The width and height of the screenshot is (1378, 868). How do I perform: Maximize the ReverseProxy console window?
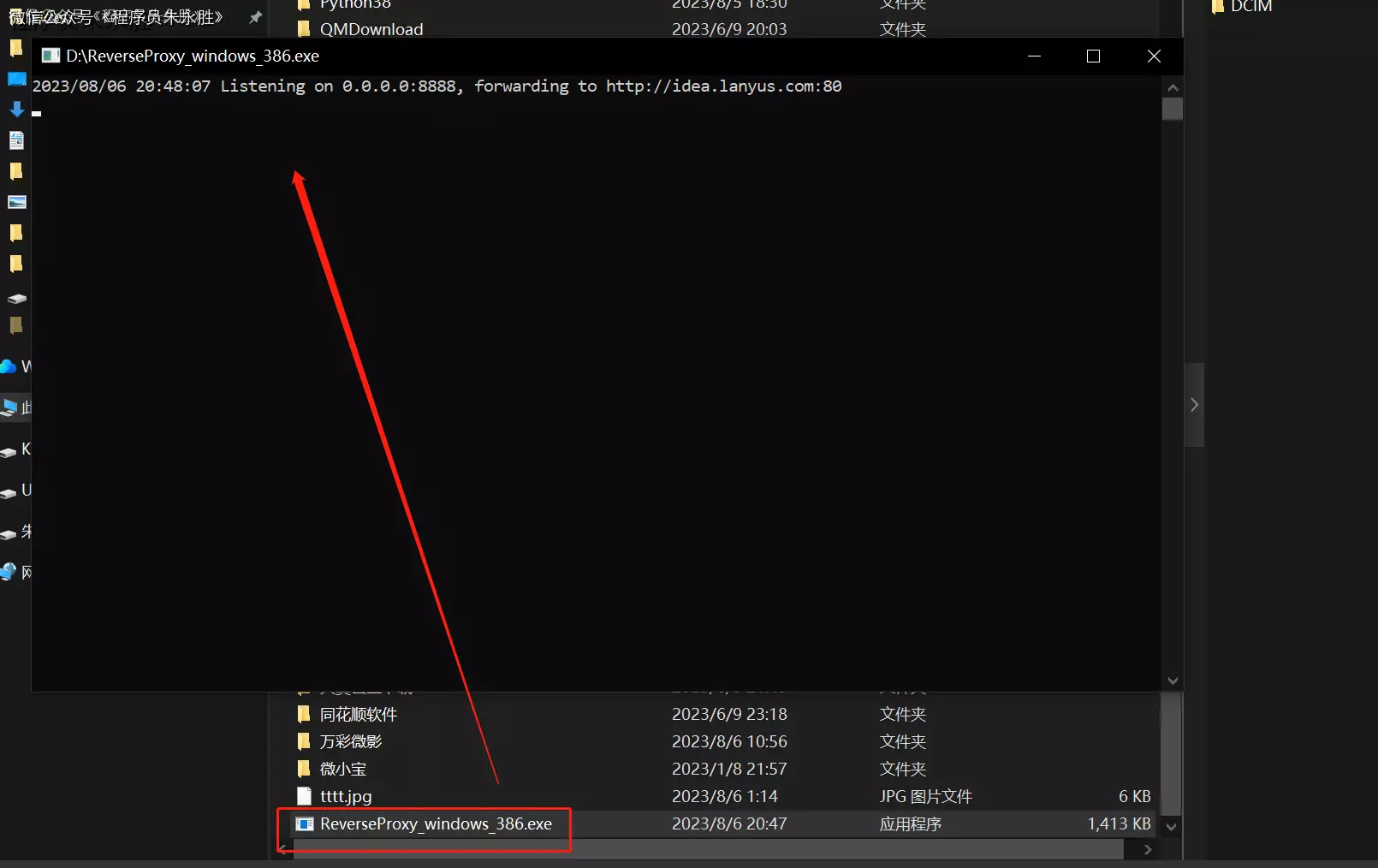pyautogui.click(x=1093, y=56)
